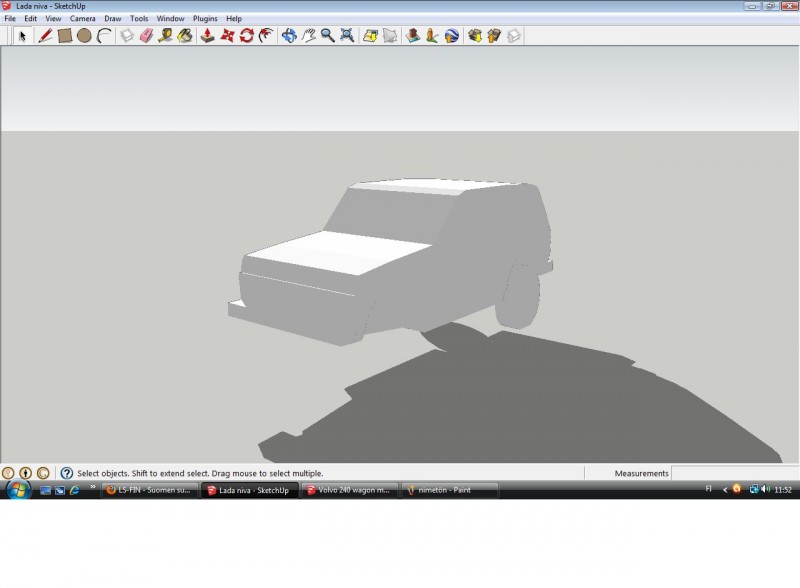Choose the Rectangle tool

pyautogui.click(x=65, y=36)
